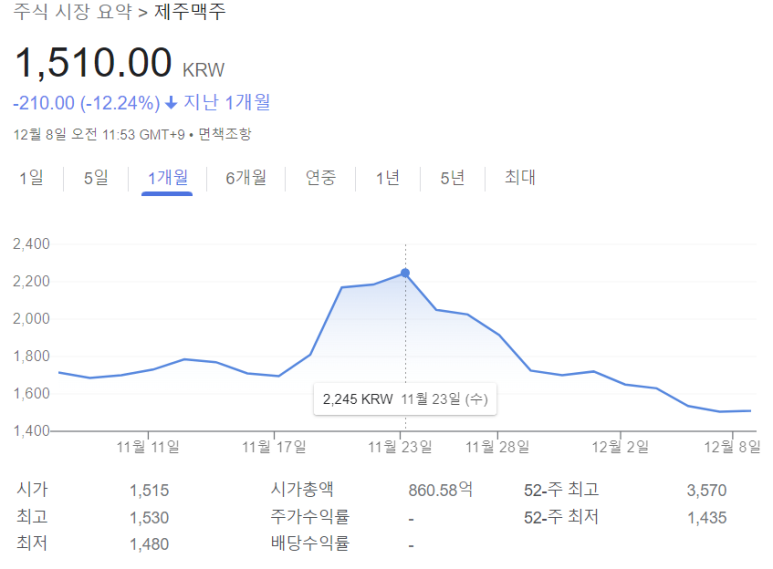
Task: Open the 주식 시장 요약 breadcrumb link
Action: coord(72,11)
